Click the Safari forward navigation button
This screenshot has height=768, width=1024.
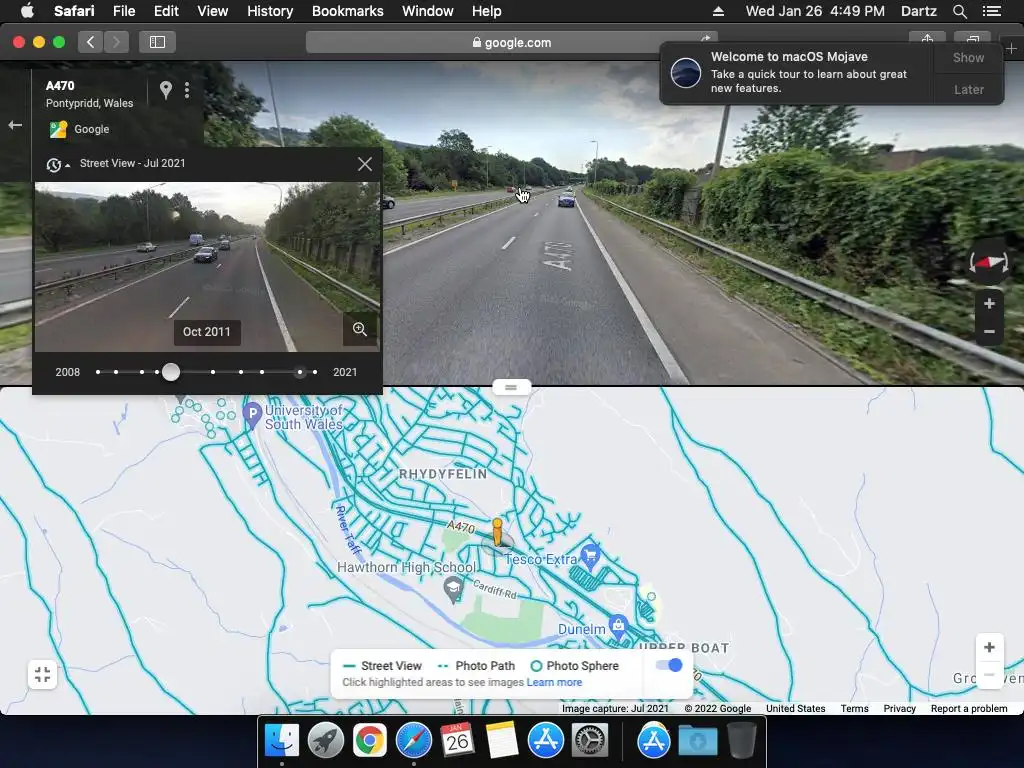point(116,42)
